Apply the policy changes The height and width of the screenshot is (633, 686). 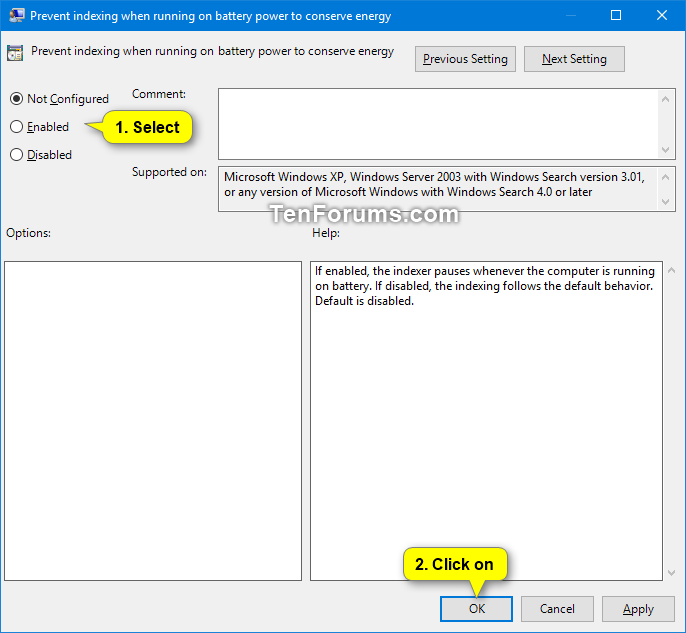point(638,609)
